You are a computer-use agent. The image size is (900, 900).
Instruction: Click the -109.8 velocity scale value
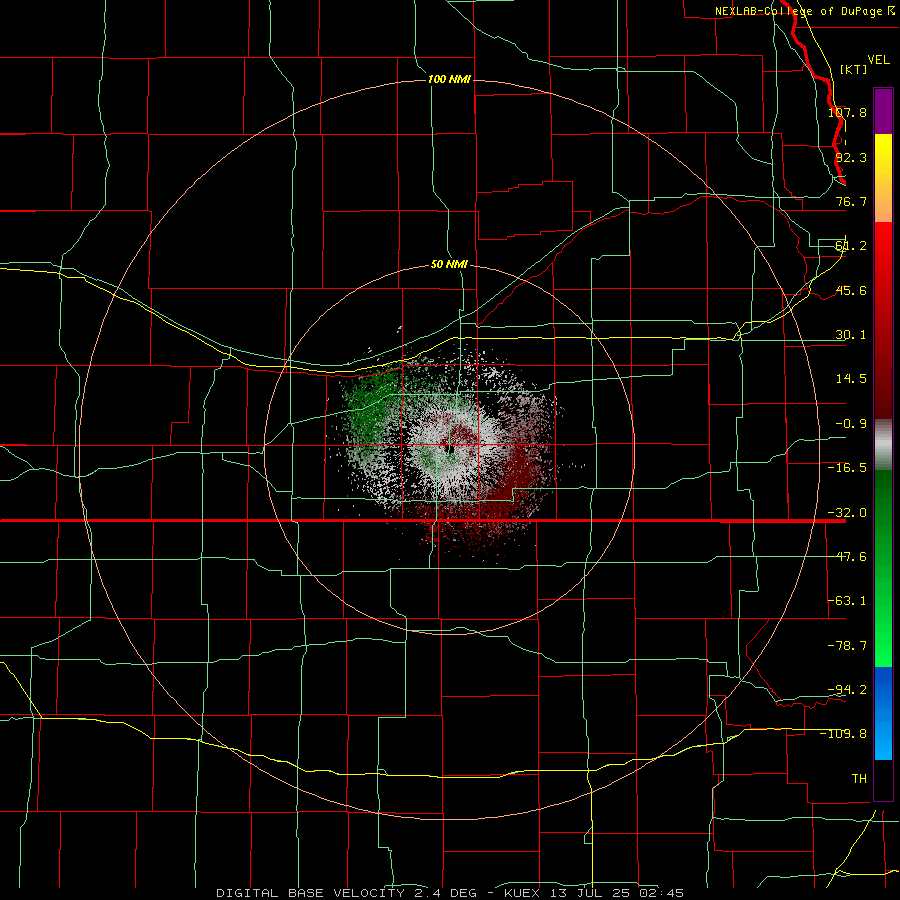(843, 734)
